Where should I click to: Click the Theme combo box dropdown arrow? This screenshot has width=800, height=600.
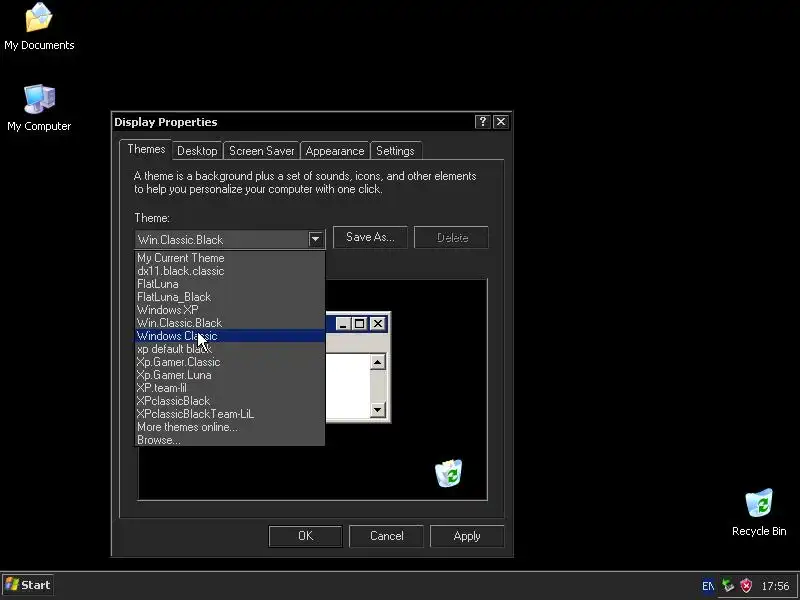[x=315, y=239]
